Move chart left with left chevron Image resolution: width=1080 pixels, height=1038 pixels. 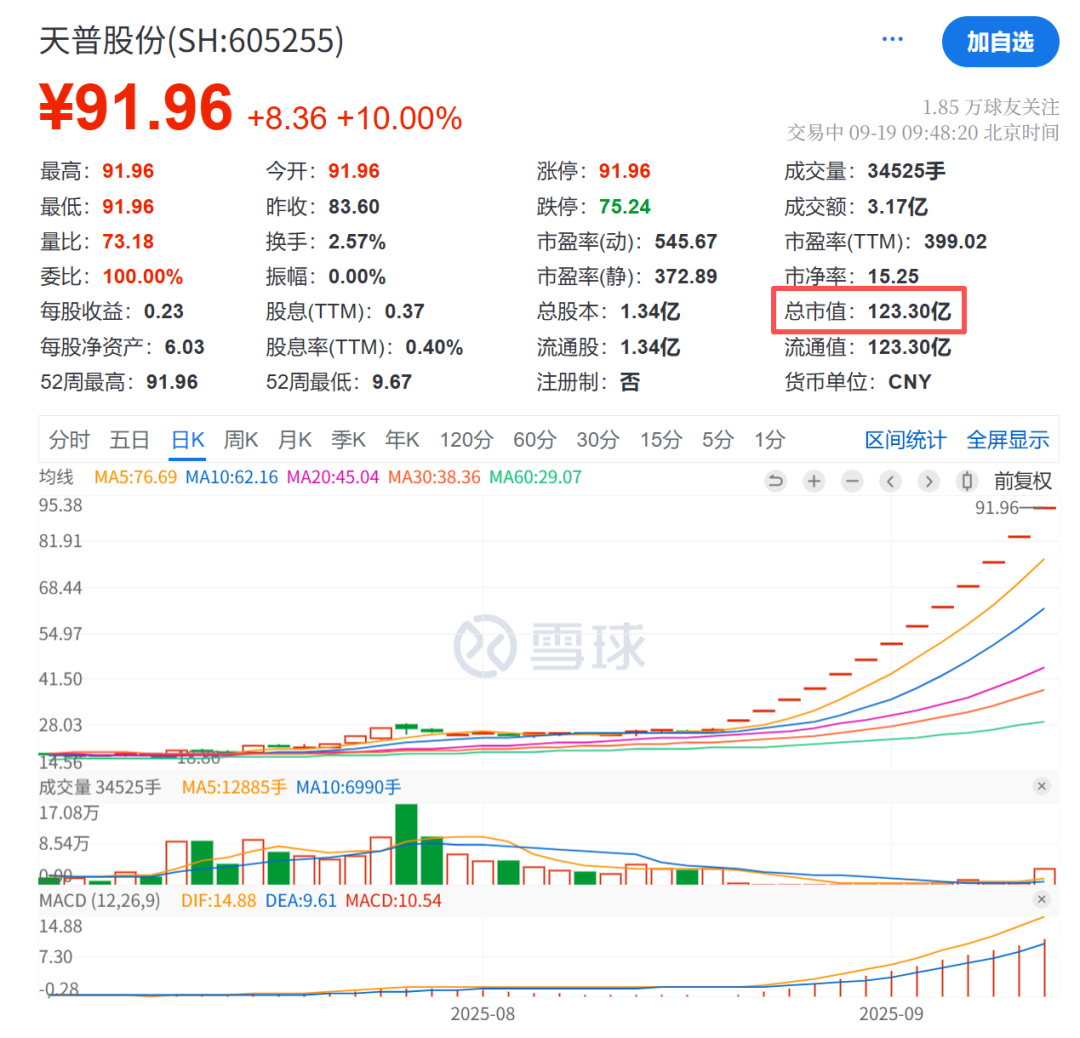pyautogui.click(x=891, y=481)
